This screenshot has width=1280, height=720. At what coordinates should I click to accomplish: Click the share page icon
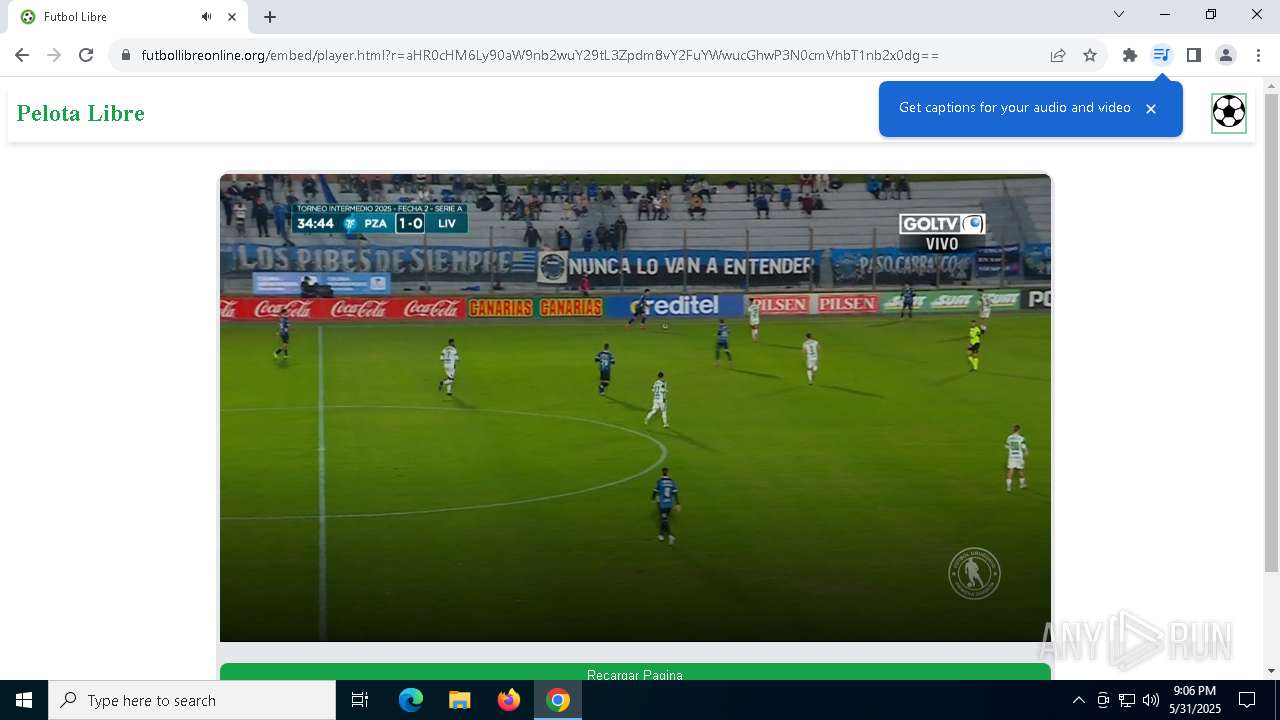(1058, 55)
